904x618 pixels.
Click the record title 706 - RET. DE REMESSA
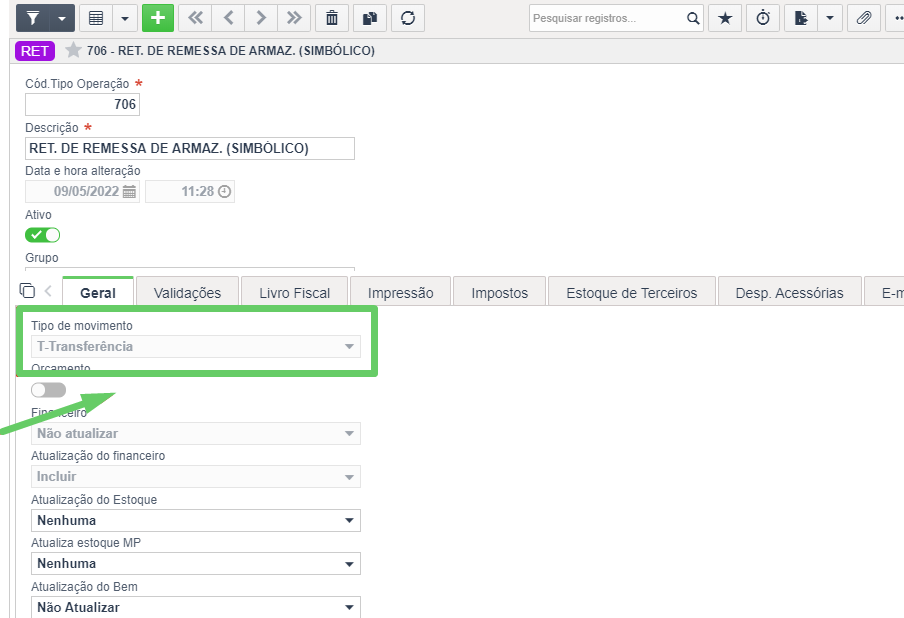(231, 51)
